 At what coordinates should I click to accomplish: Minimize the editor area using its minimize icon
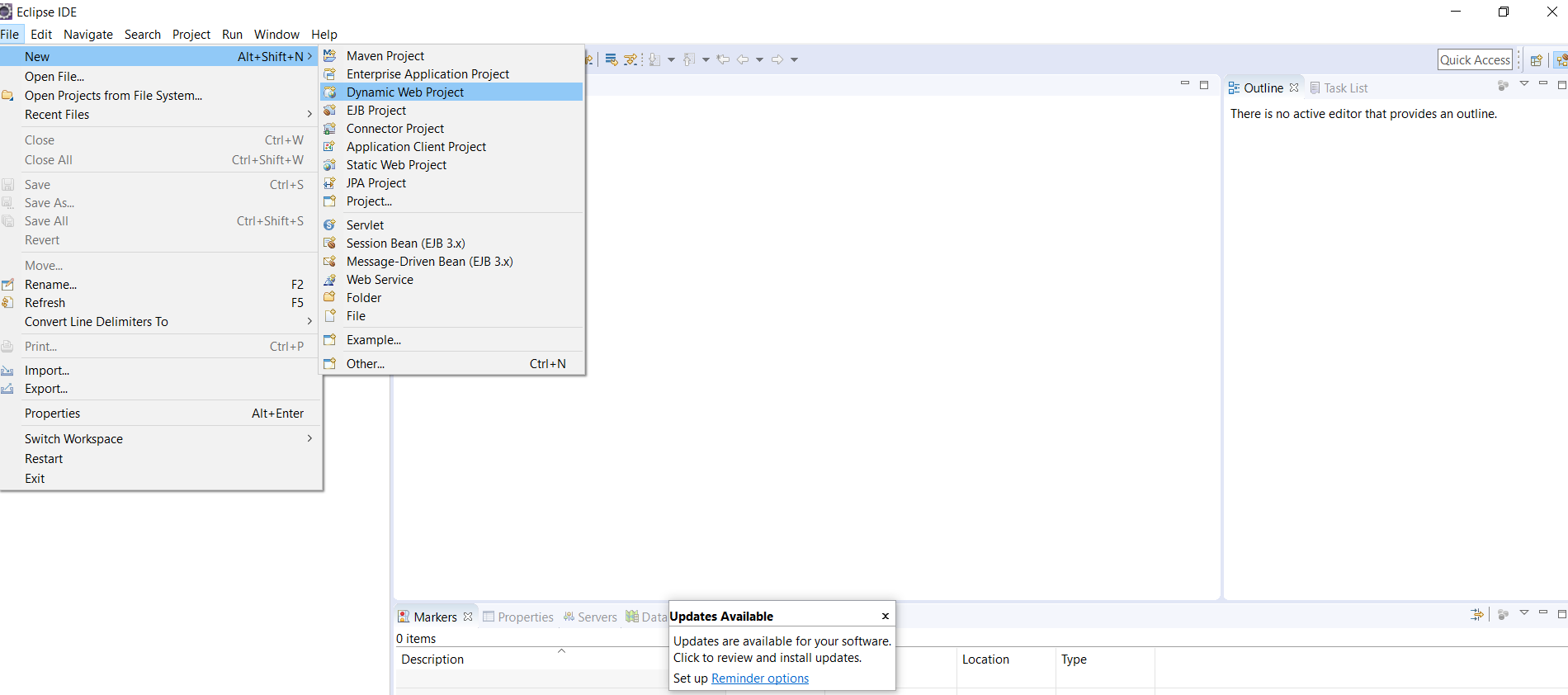coord(1185,84)
